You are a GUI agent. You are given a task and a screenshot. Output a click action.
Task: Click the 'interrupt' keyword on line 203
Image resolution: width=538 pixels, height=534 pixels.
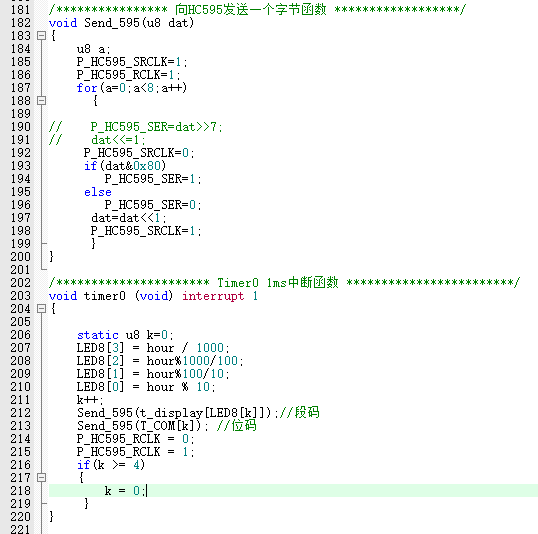(x=213, y=296)
